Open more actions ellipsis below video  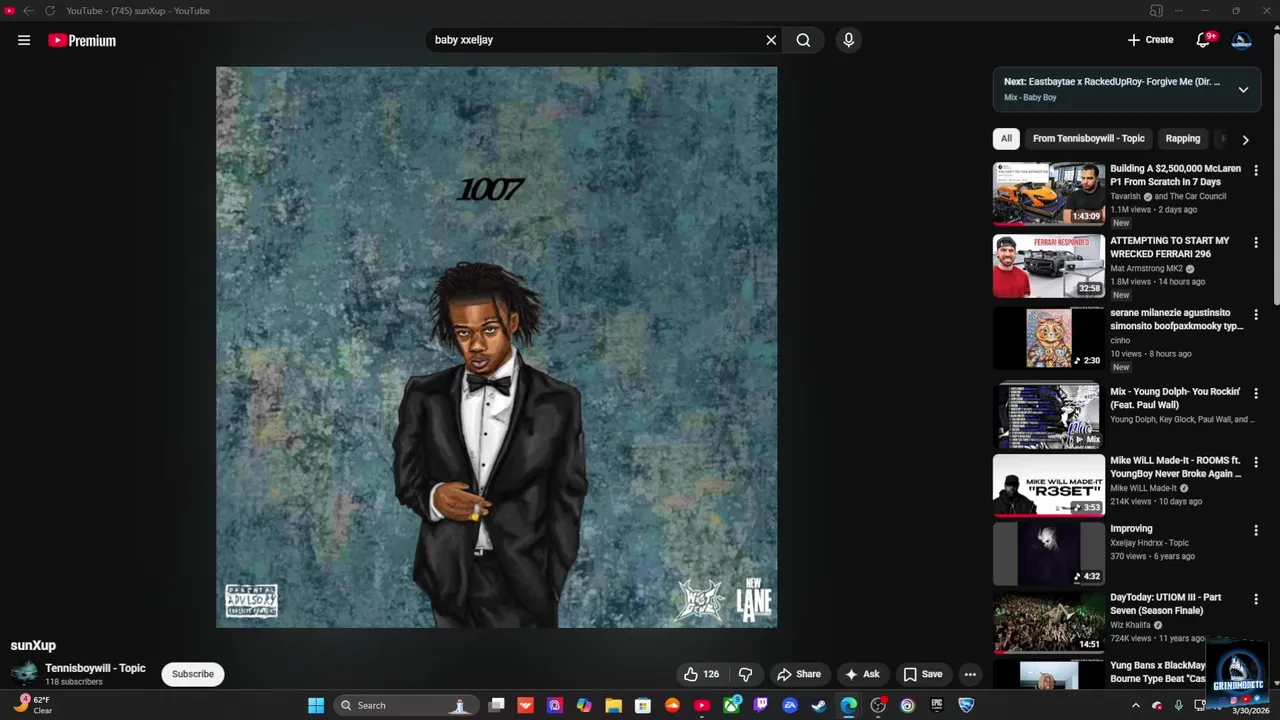click(x=969, y=674)
